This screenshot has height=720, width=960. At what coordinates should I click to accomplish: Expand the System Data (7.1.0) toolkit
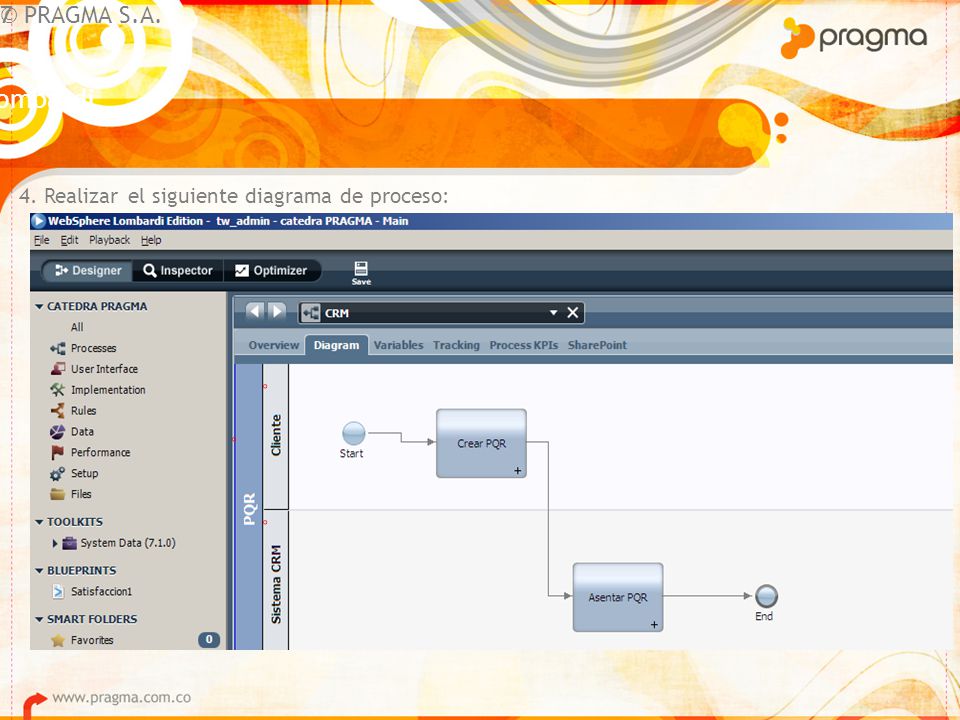(55, 543)
